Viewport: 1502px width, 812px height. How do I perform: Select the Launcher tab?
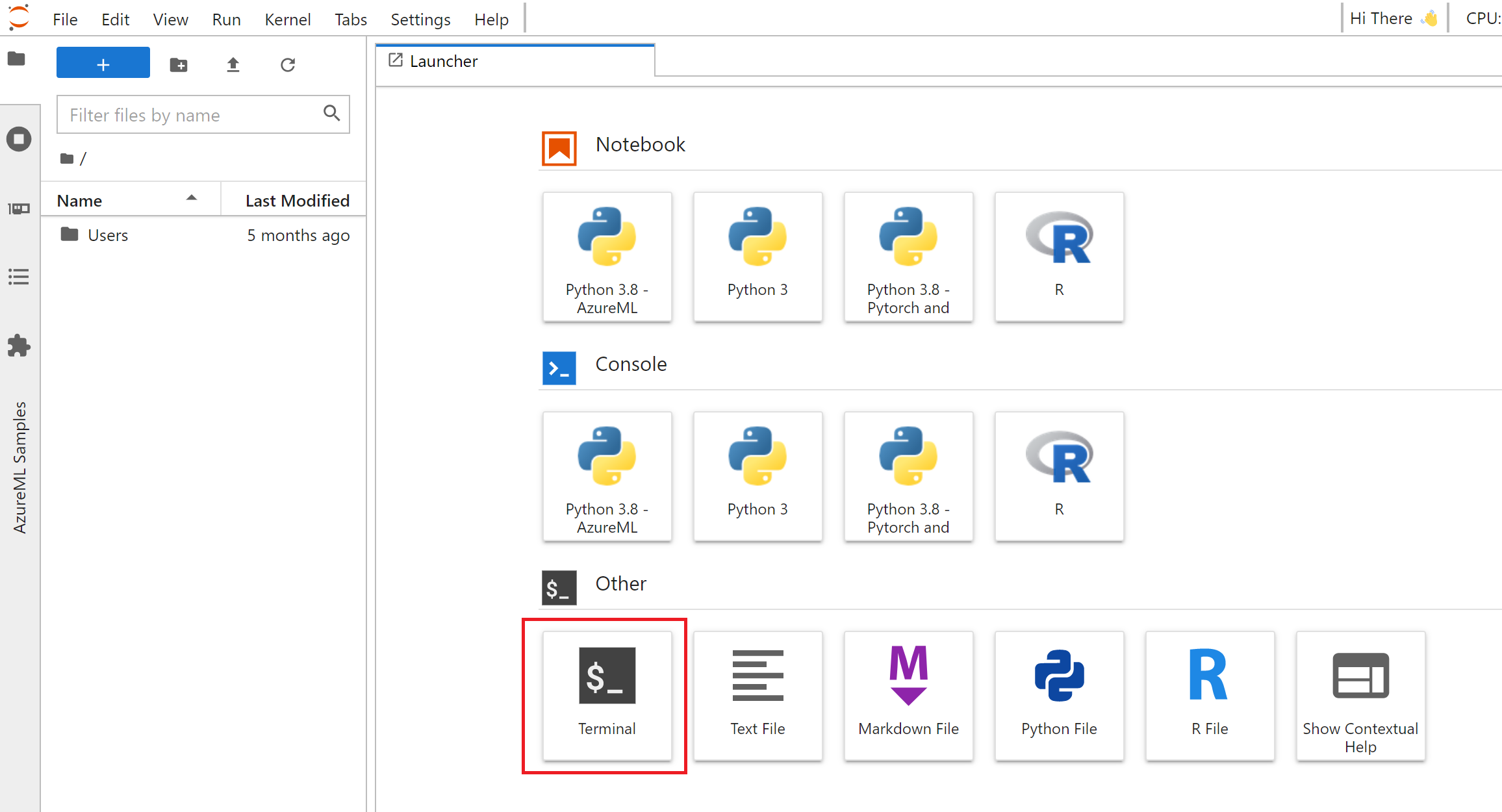point(444,61)
